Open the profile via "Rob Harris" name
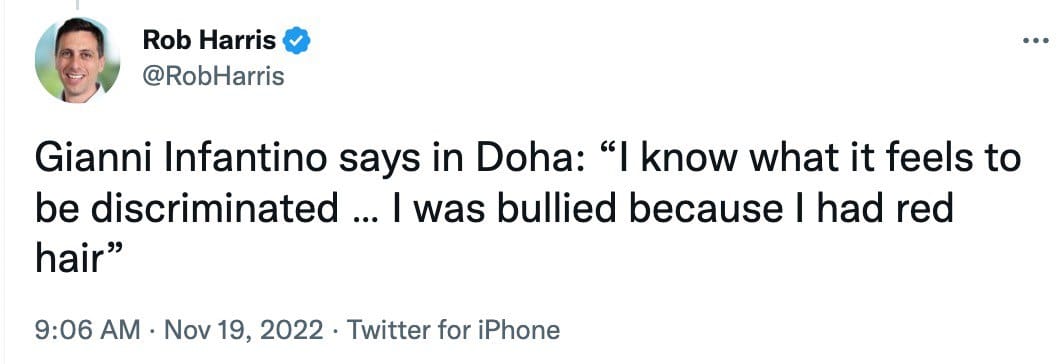This screenshot has width=1060, height=364. (209, 41)
